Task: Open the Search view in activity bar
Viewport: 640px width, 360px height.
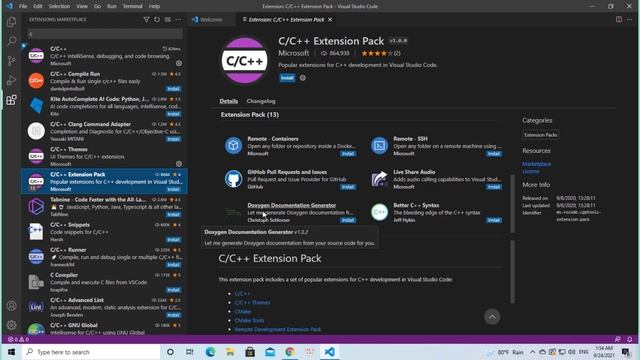Action: click(x=11, y=41)
